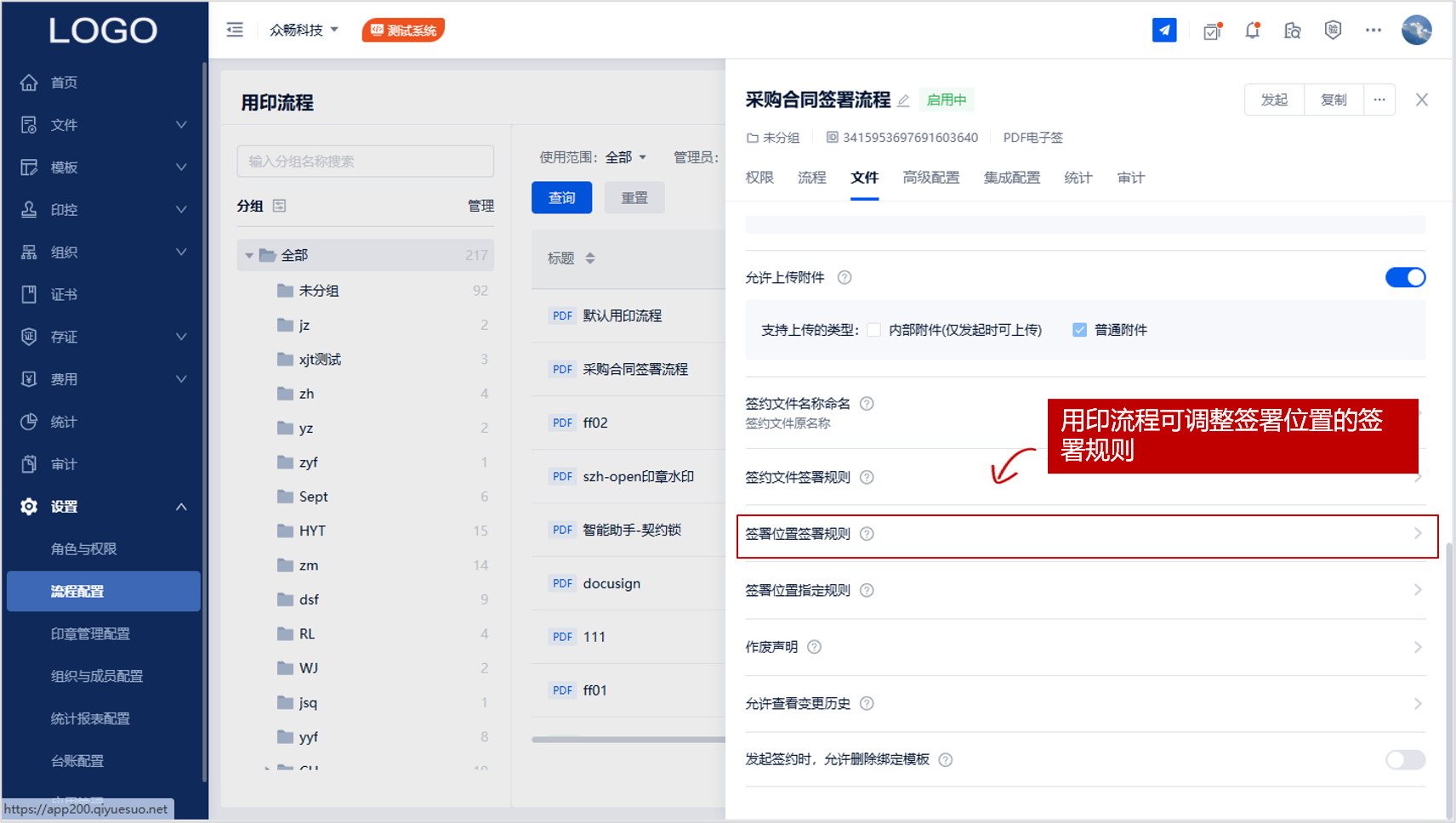1456x823 pixels.
Task: Click the pencil edit icon beside flow title
Action: coord(903,100)
